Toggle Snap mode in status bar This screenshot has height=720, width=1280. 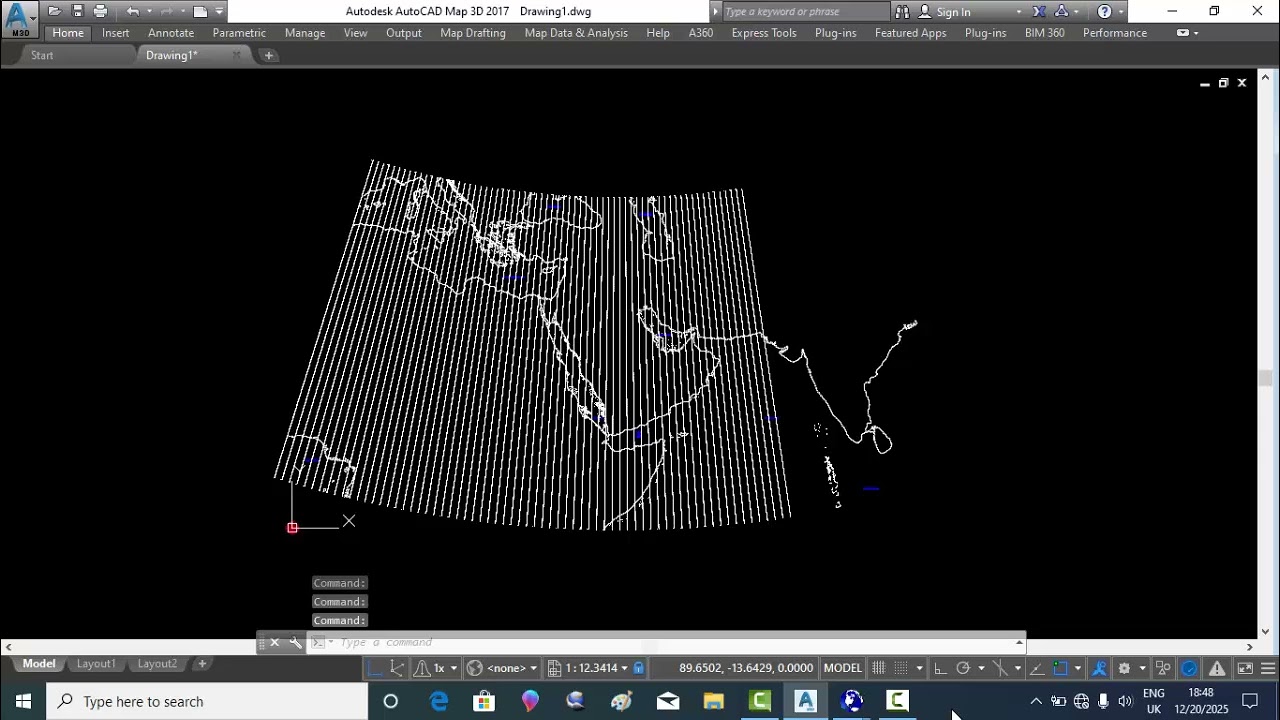pos(901,668)
